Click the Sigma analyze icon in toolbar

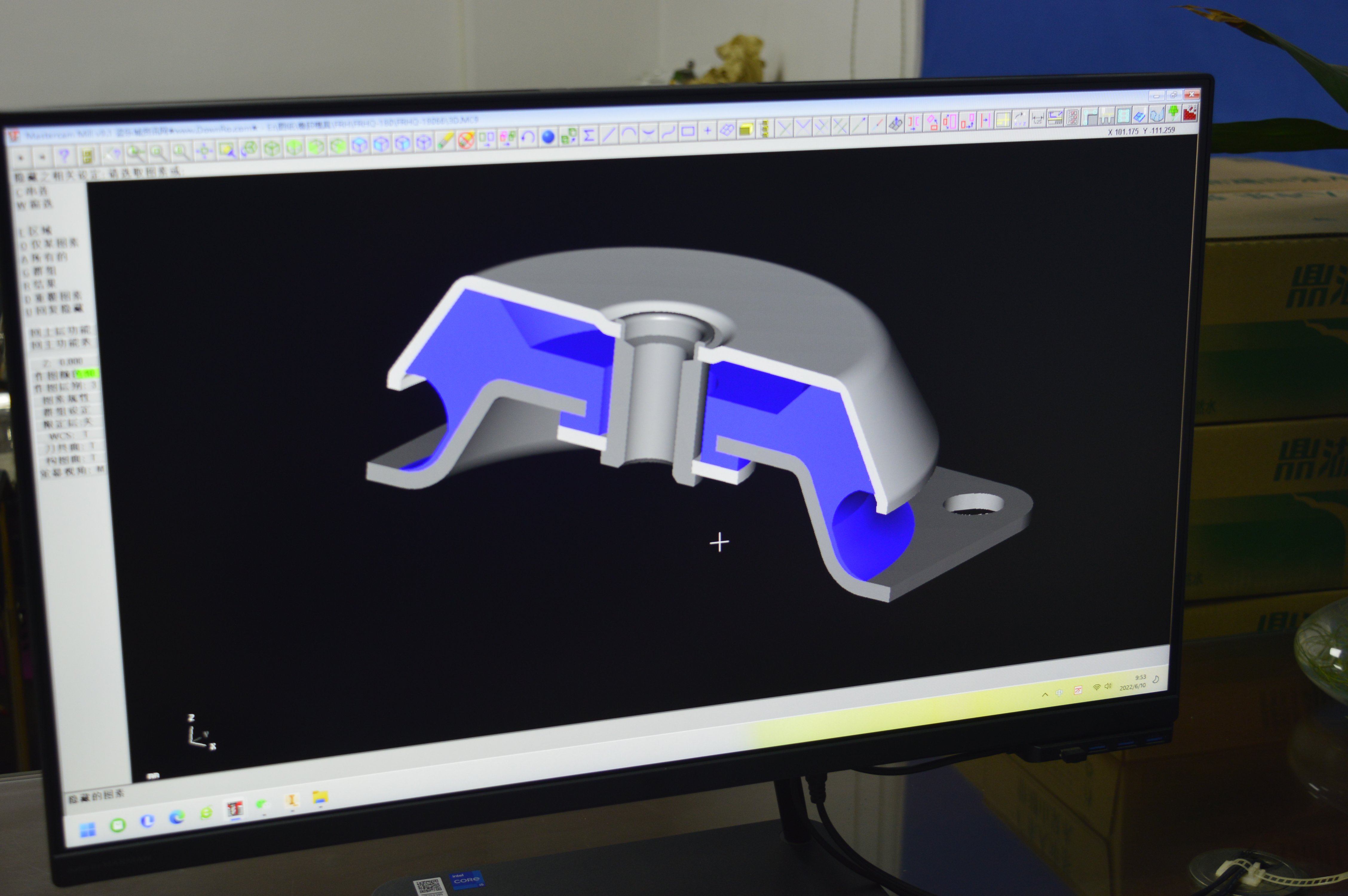click(x=588, y=135)
